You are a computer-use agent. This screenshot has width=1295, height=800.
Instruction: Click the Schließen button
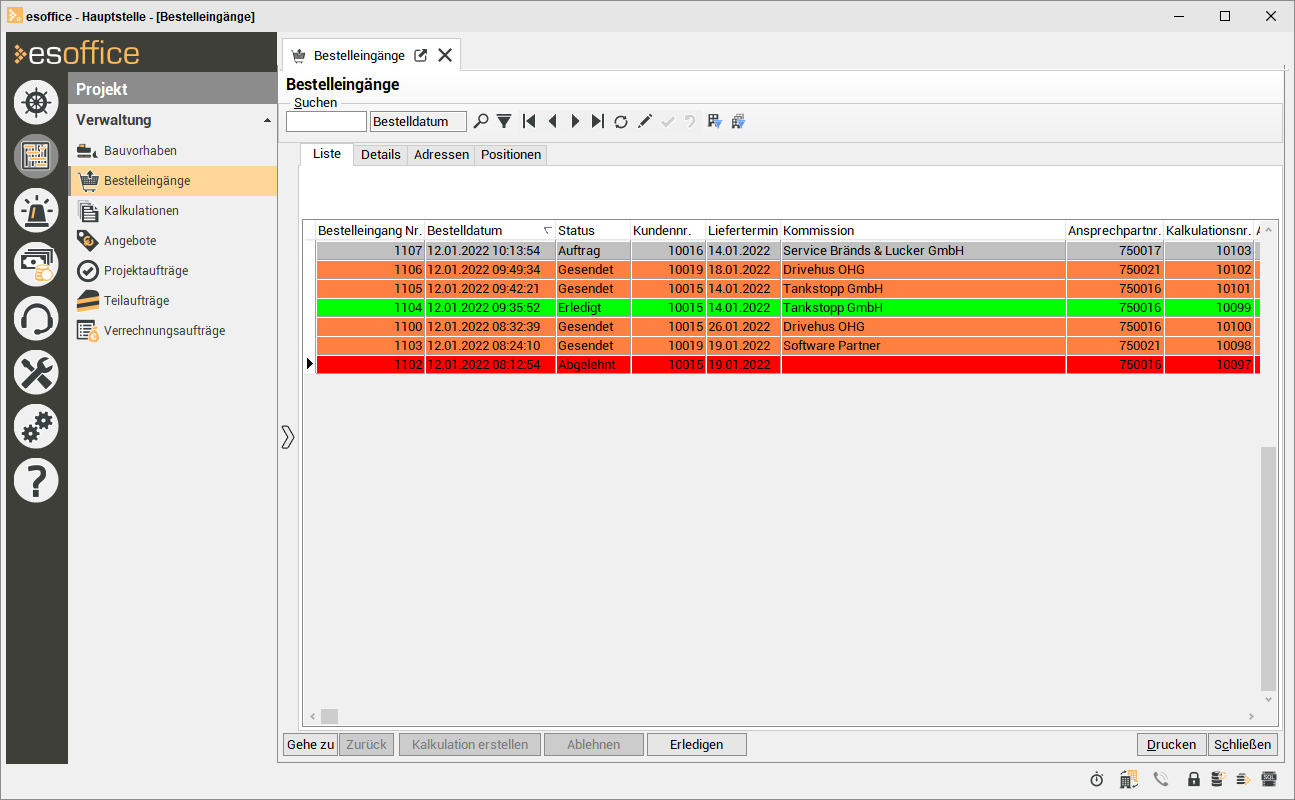coord(1243,745)
